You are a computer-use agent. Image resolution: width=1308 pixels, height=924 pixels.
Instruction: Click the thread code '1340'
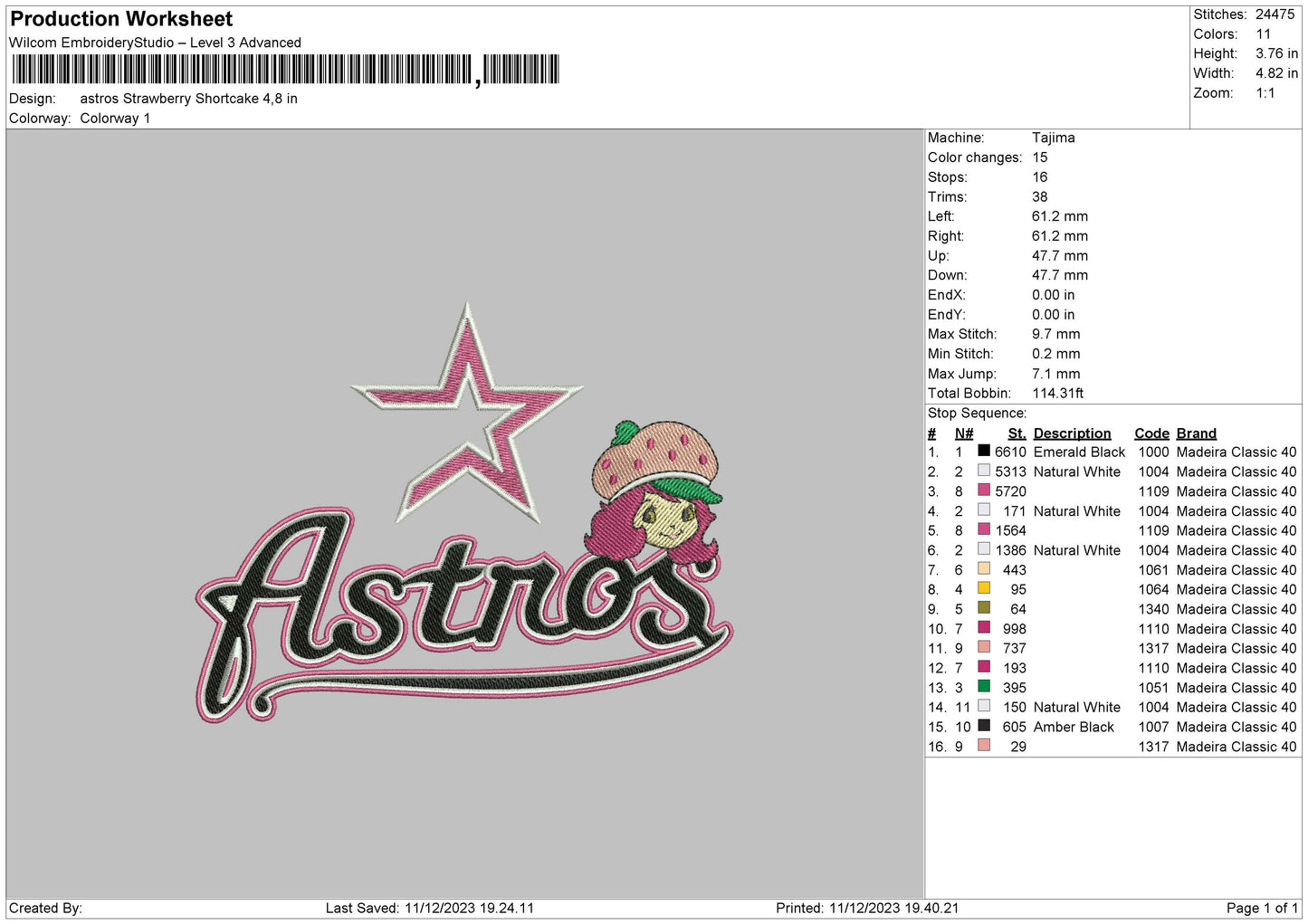tap(1153, 609)
